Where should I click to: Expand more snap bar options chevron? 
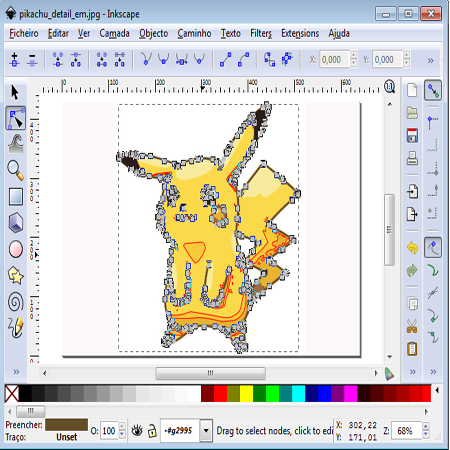click(x=433, y=371)
